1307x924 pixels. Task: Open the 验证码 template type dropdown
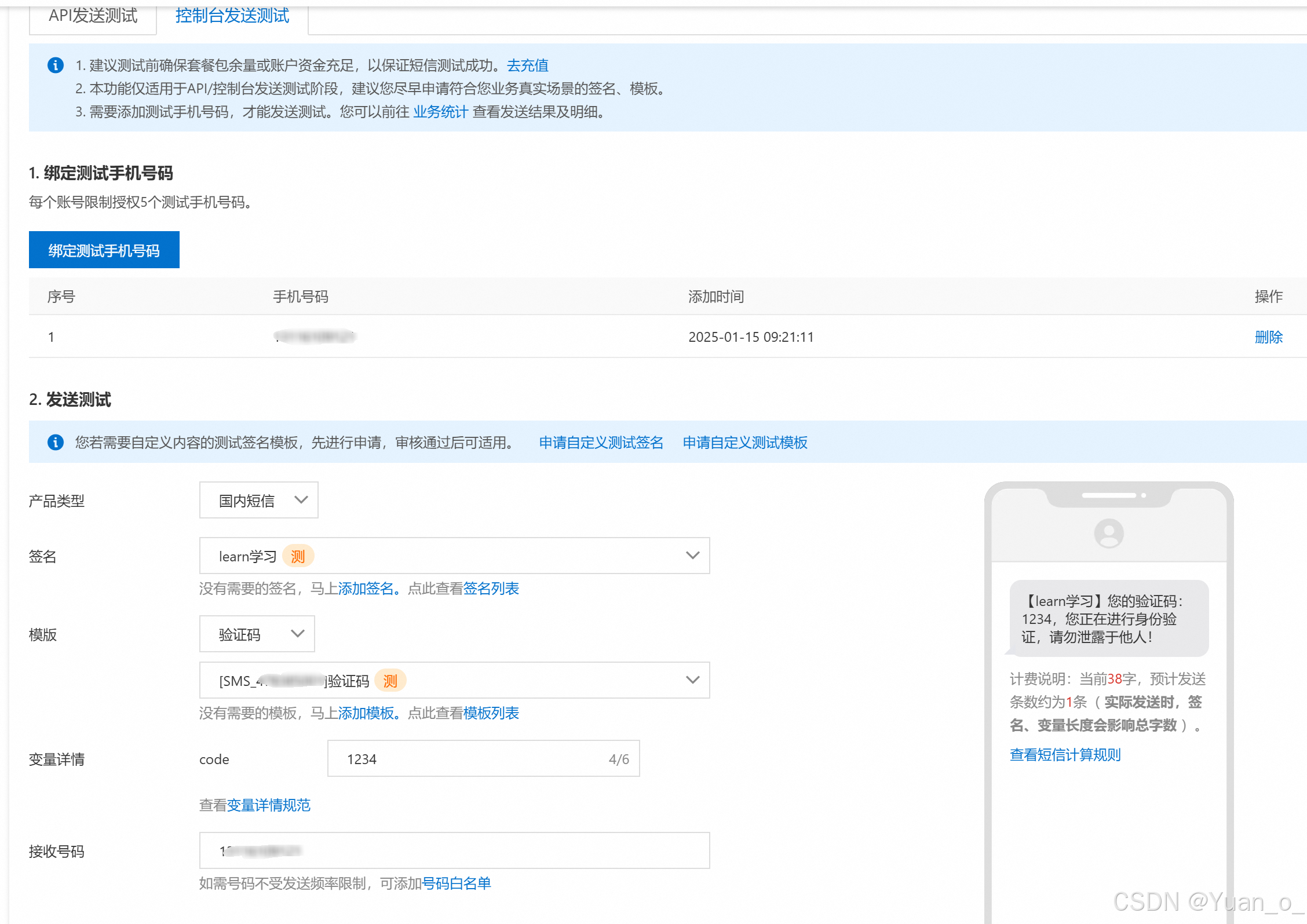(257, 634)
